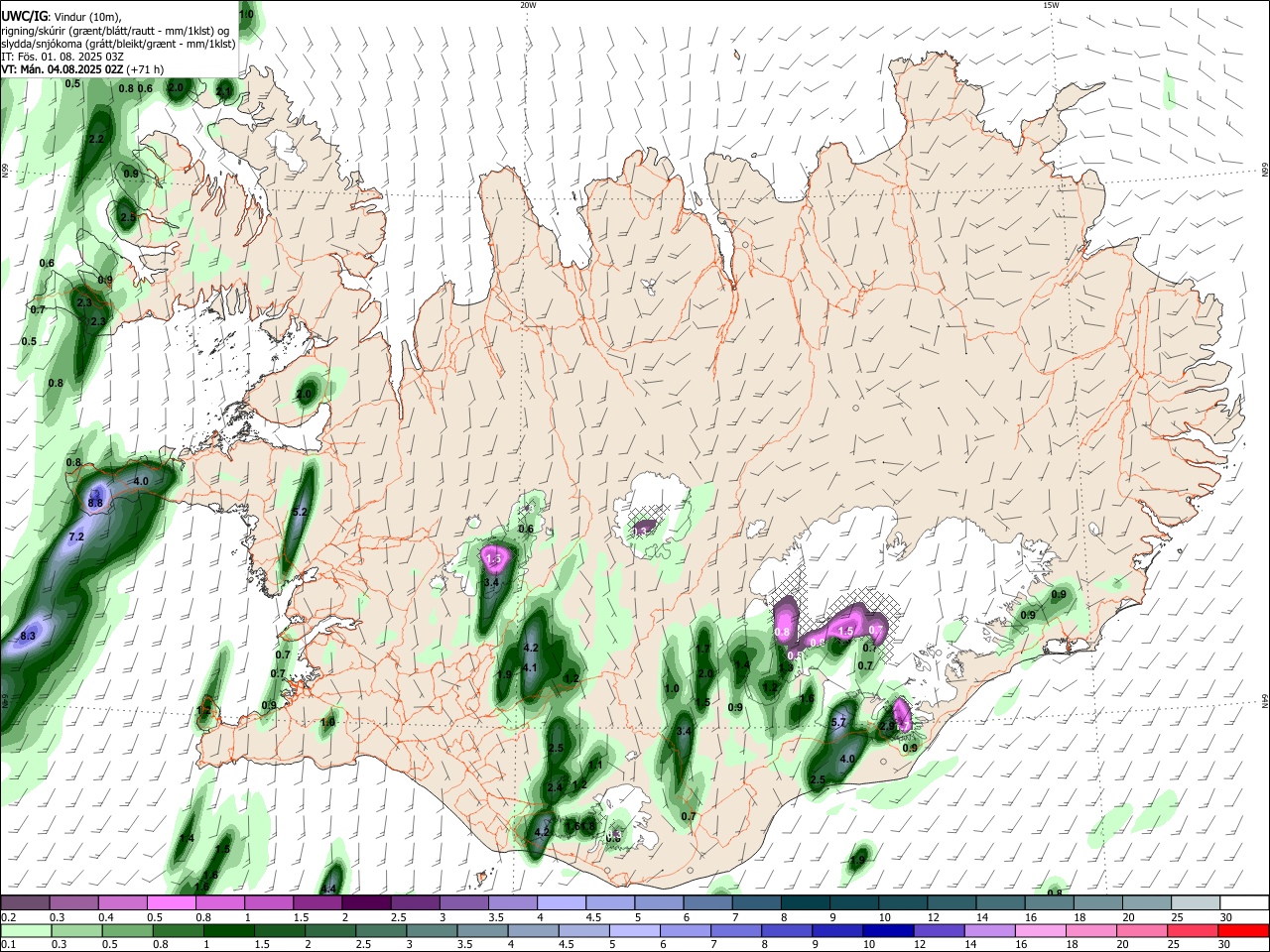Select the upper legend swatch starting at 0.3
1270x952 pixels.
(73, 902)
